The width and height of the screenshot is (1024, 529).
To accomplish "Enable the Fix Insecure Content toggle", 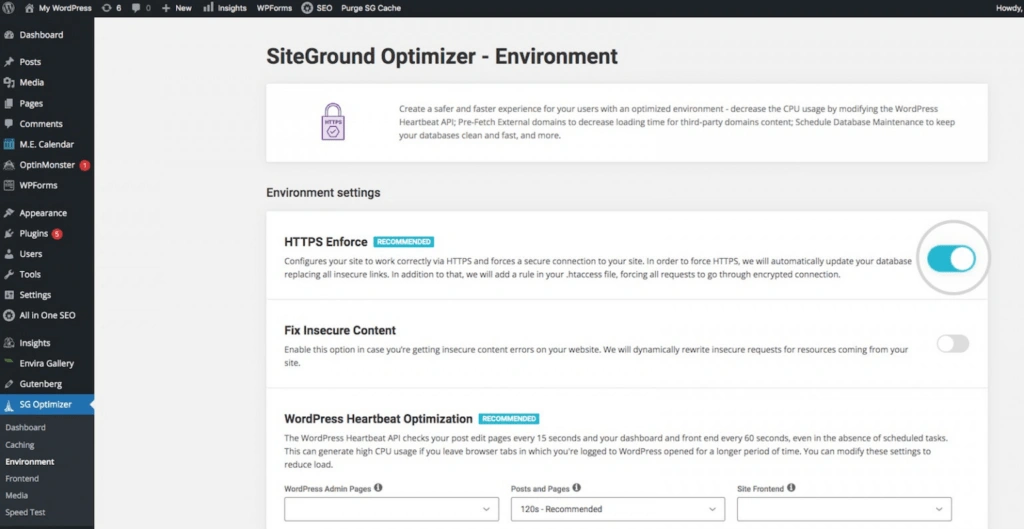I will click(952, 344).
